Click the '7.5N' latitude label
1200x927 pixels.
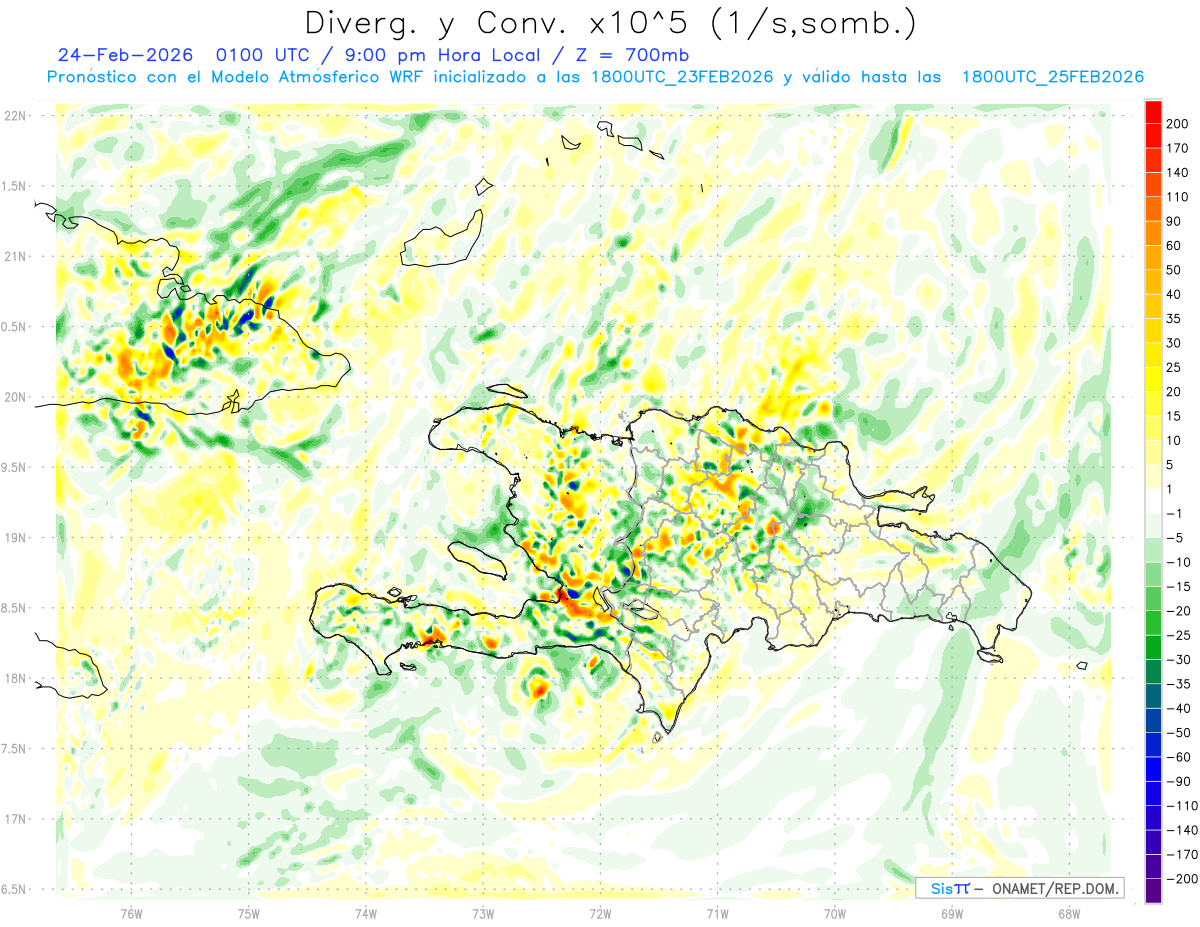coord(13,748)
